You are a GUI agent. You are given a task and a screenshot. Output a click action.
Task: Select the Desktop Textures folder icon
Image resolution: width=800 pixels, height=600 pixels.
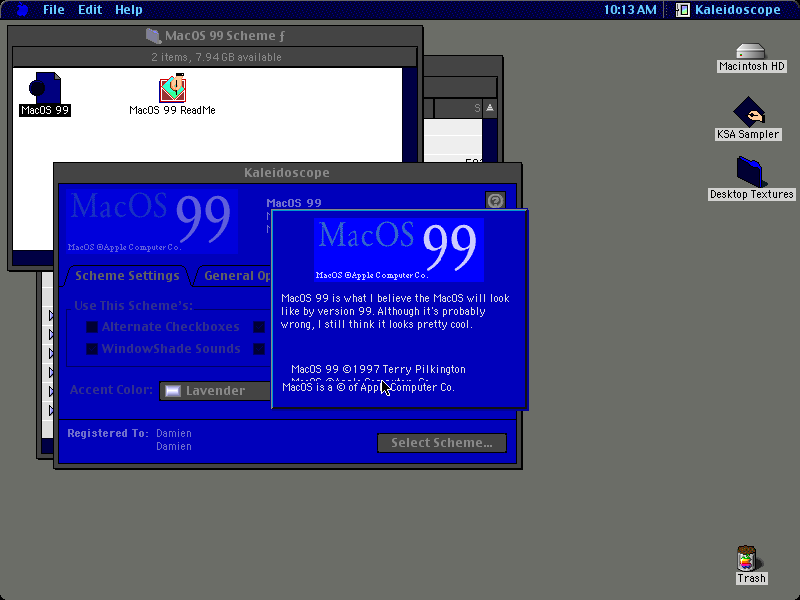click(751, 172)
